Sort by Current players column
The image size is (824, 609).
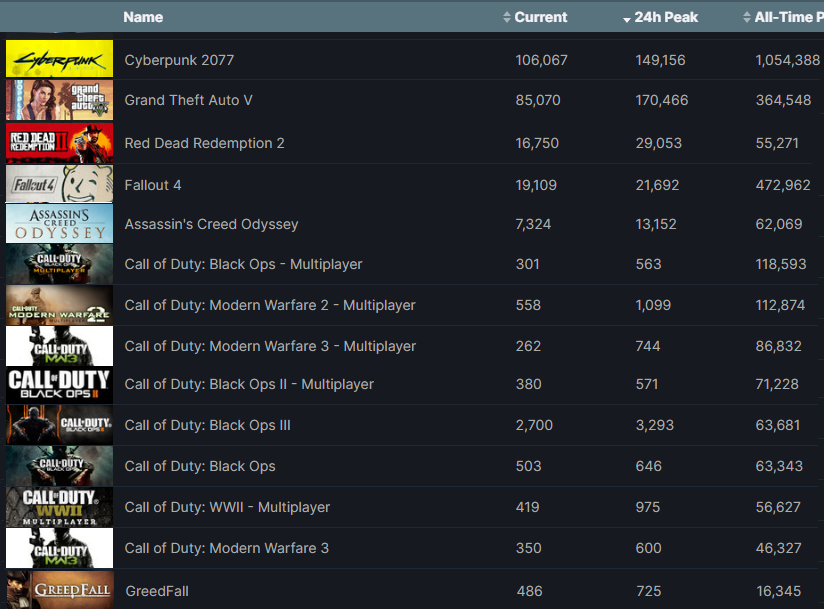pos(535,17)
